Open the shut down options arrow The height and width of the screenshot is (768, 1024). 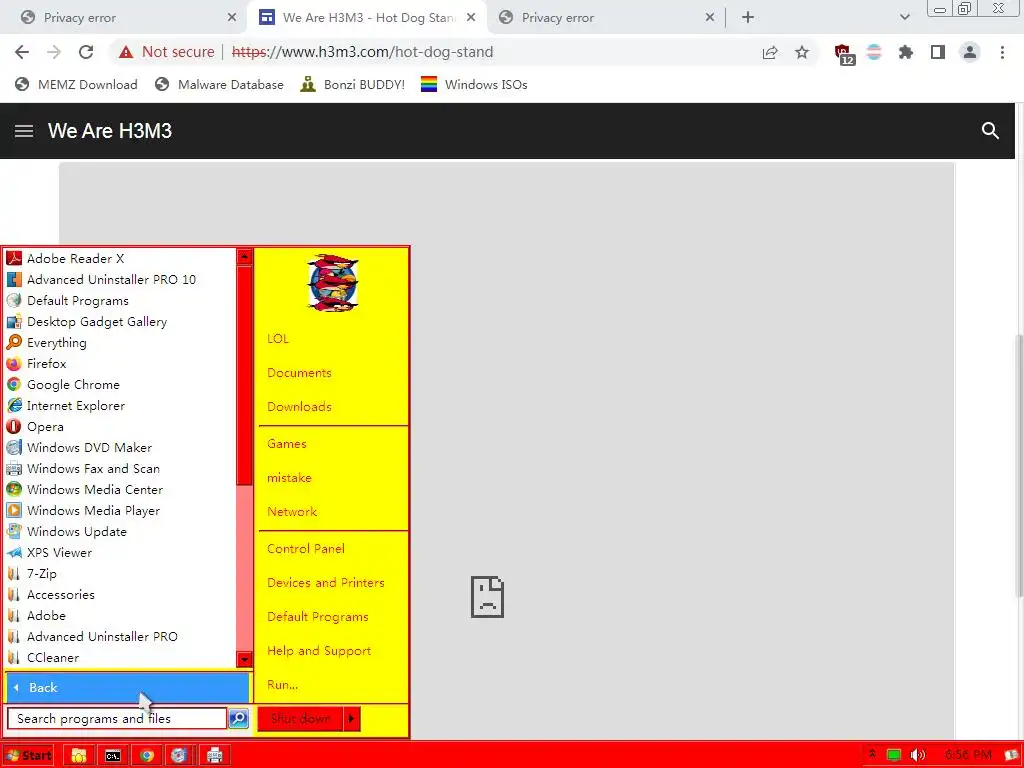click(x=352, y=718)
